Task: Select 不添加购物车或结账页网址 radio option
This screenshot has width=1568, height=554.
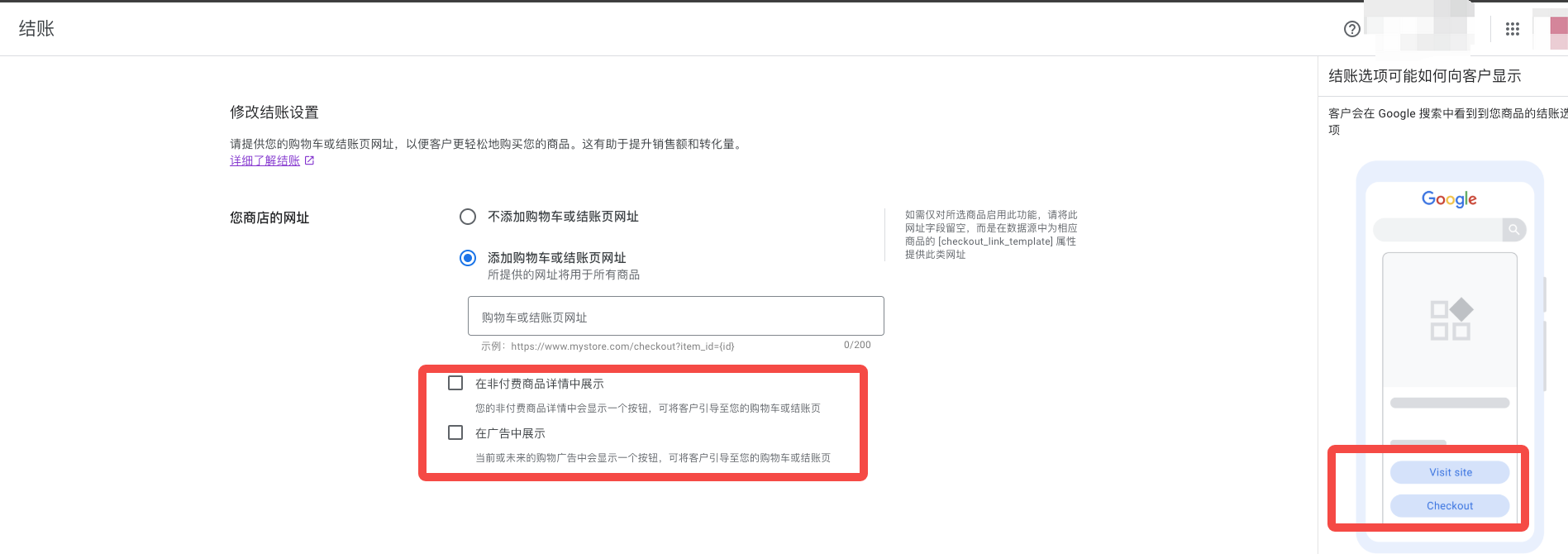Action: point(468,217)
